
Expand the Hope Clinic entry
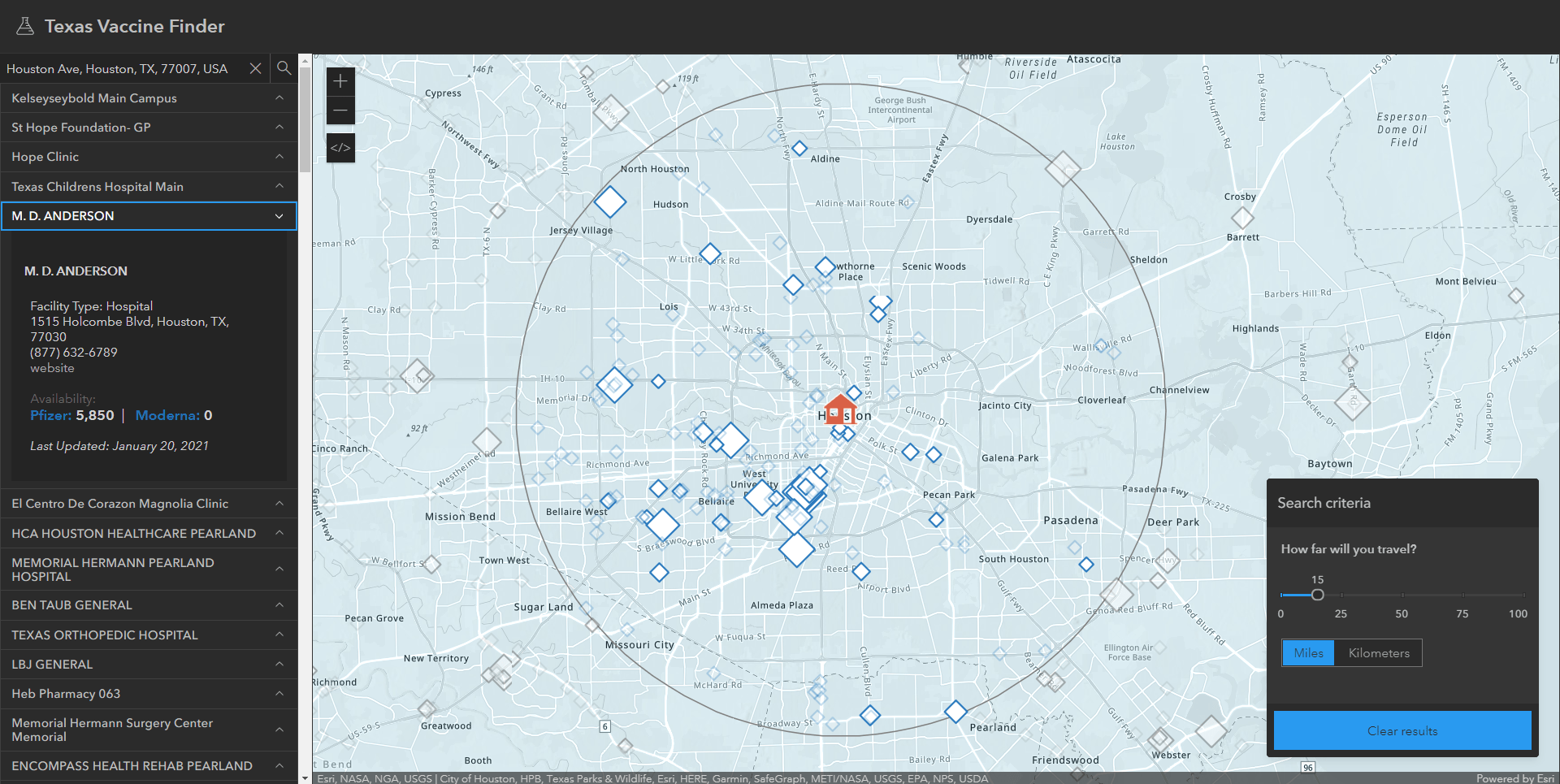149,157
